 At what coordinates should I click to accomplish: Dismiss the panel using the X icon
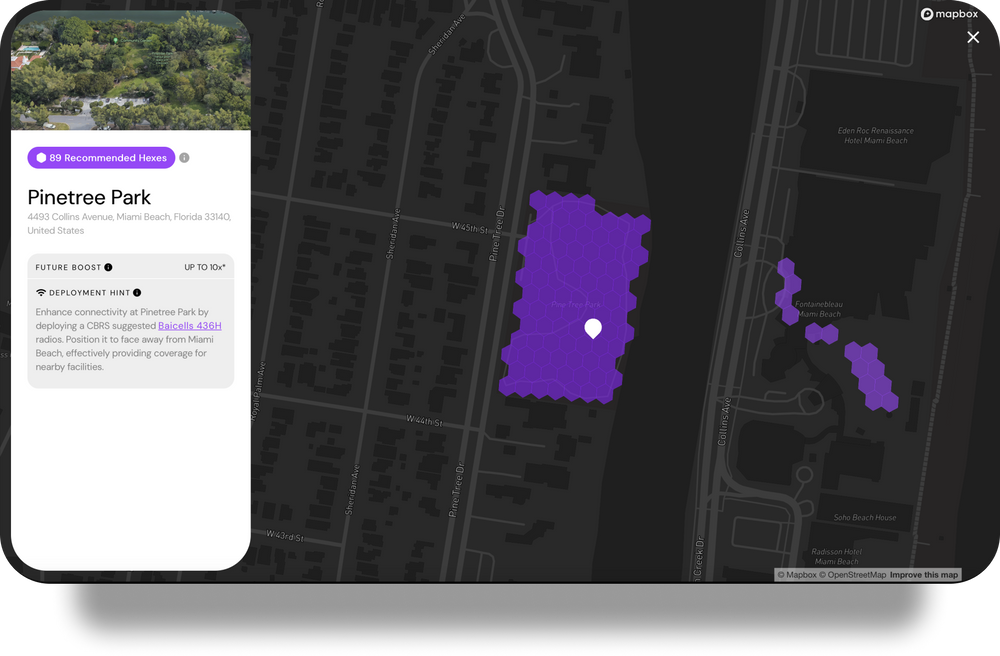coord(973,37)
